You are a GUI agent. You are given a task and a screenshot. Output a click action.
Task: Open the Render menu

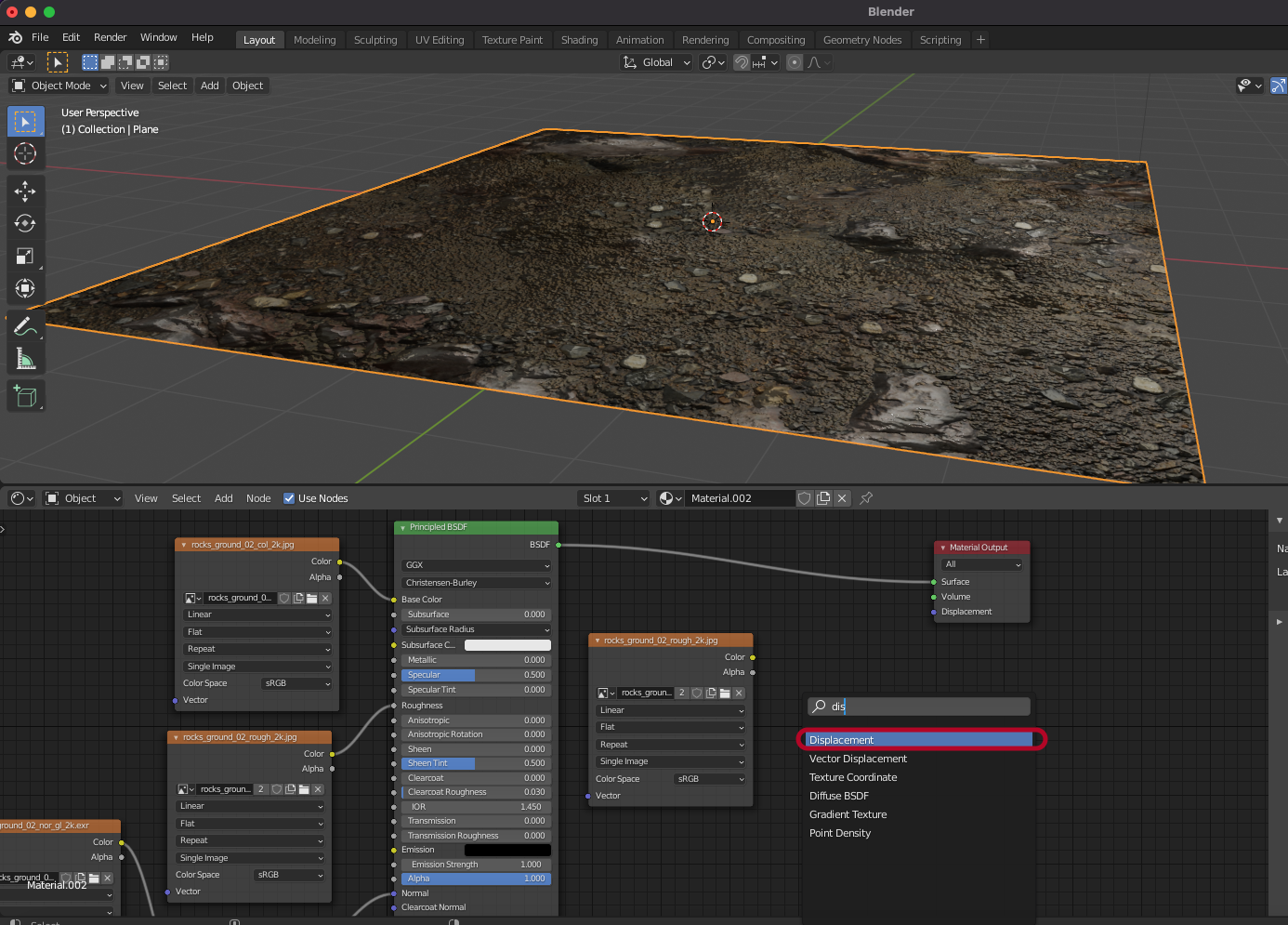[110, 37]
